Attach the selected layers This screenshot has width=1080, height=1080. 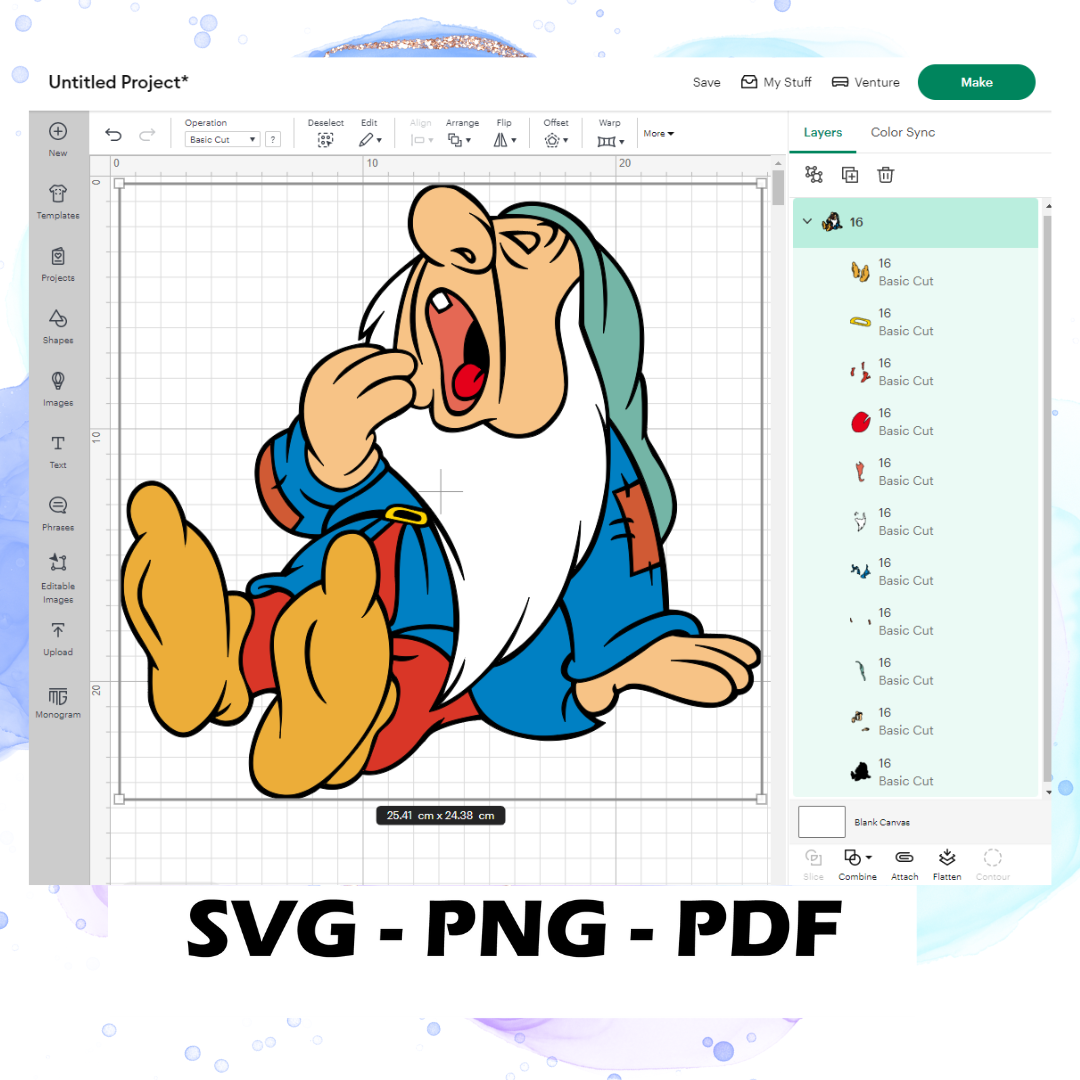tap(904, 864)
